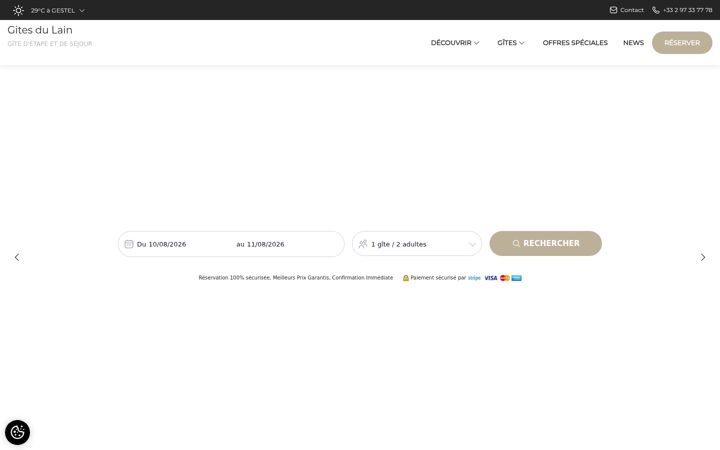
Task: Click the phone handset icon
Action: (656, 10)
